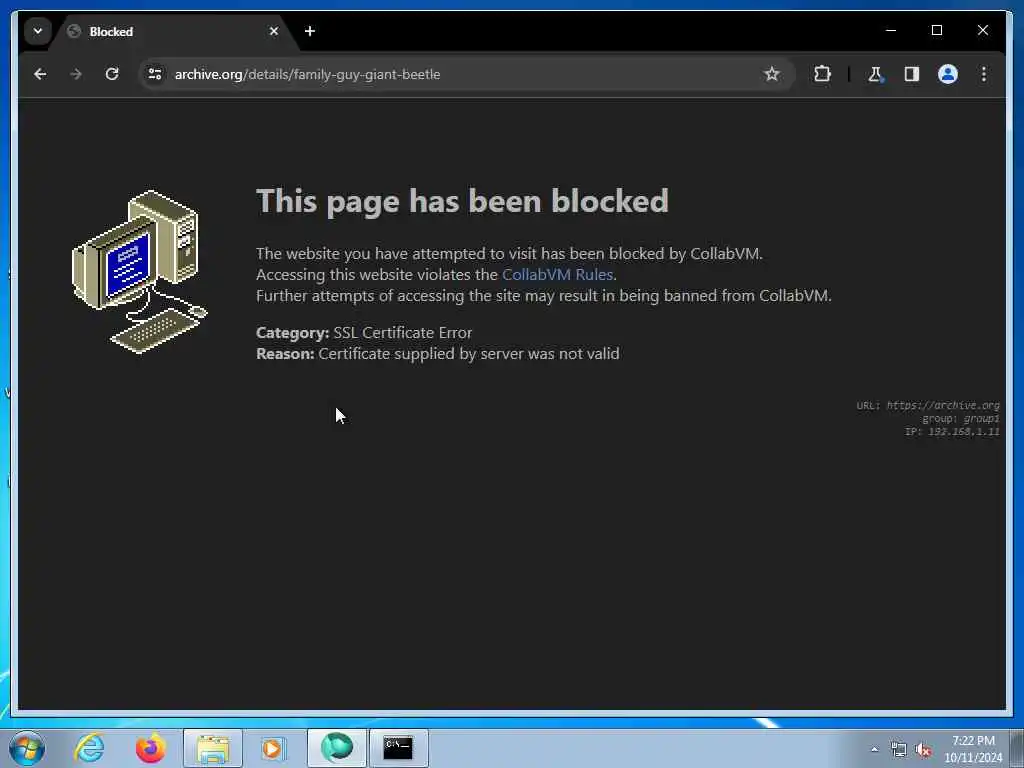Screen dimensions: 1024x768
Task: Open the Windows Start menu
Action: coord(27,748)
